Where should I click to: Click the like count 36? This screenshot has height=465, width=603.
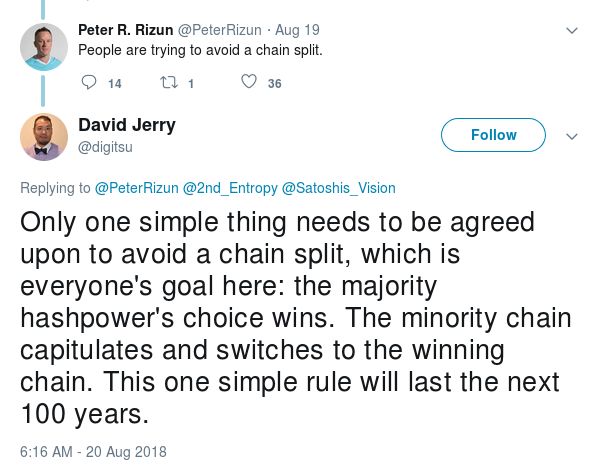[274, 84]
